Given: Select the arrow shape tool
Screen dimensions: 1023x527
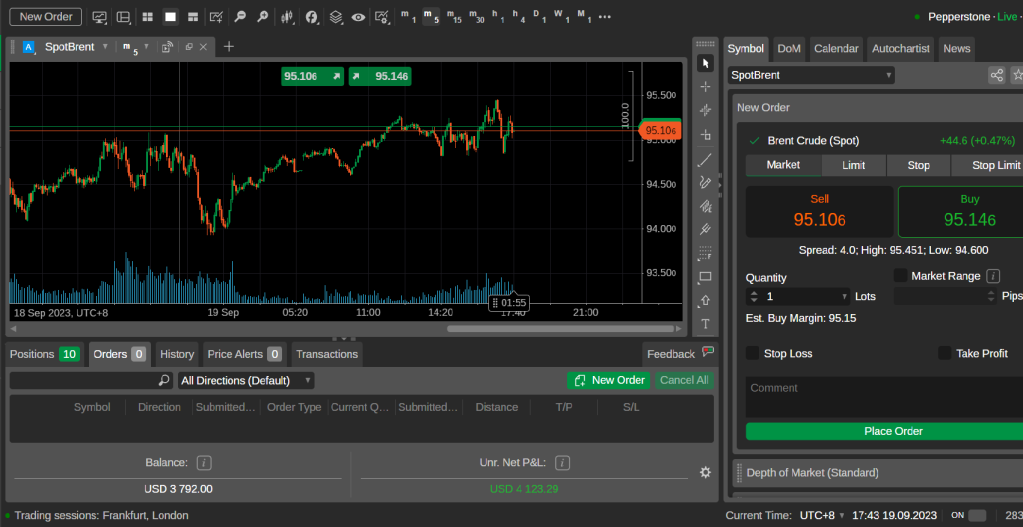Looking at the screenshot, I should coord(705,300).
